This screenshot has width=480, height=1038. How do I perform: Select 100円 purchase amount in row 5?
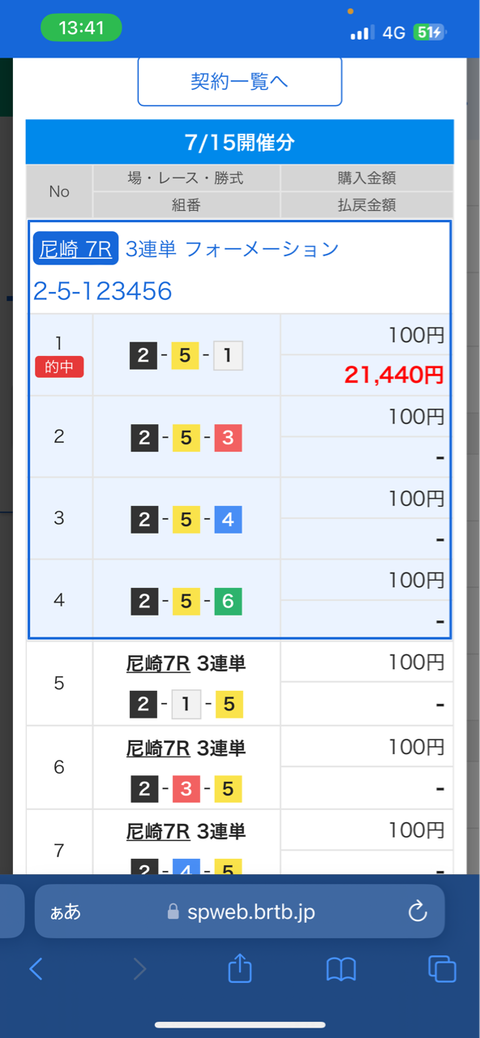pos(416,662)
